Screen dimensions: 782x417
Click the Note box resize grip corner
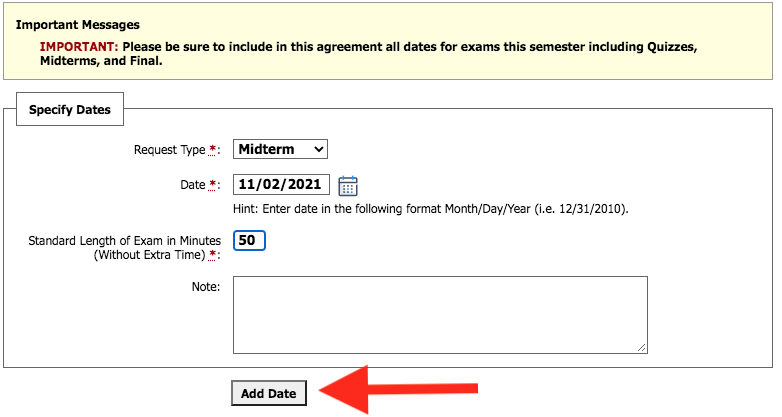(642, 348)
